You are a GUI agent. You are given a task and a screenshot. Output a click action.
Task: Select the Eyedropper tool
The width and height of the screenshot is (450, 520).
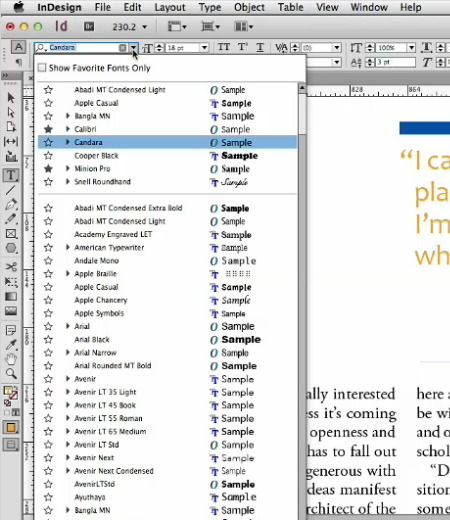[11, 345]
